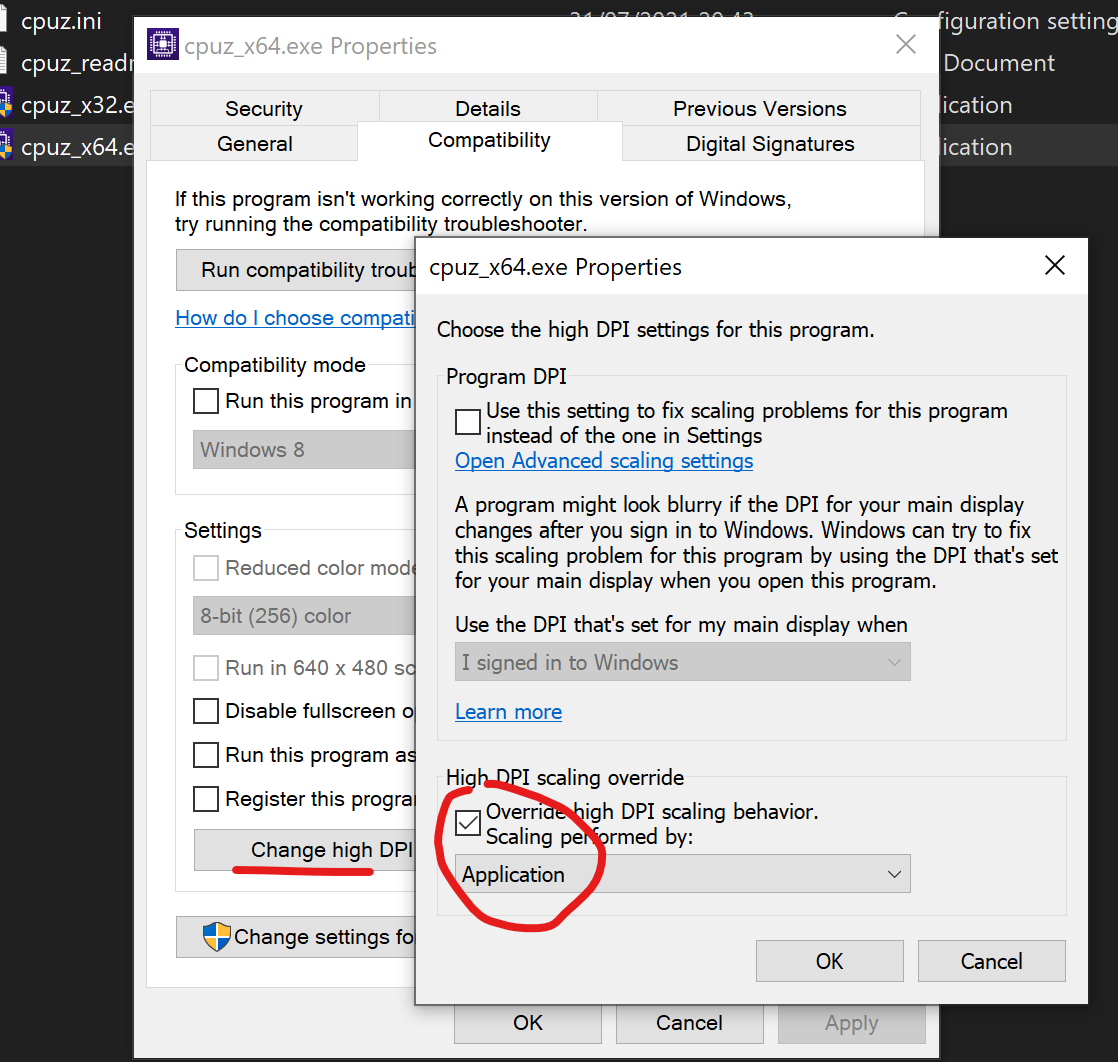The image size is (1118, 1062).
Task: Select the Compatibility tab
Action: coord(489,141)
